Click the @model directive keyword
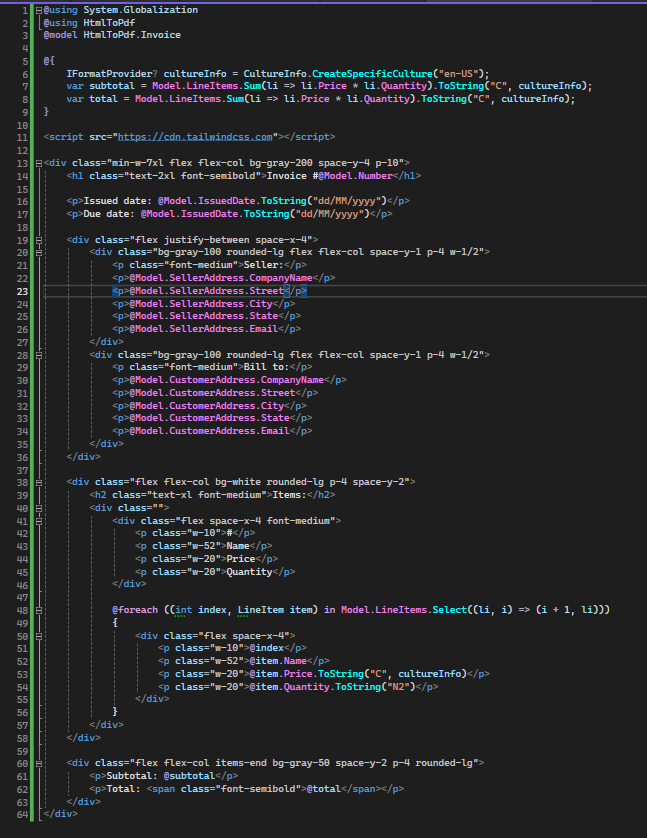The width and height of the screenshot is (647, 838). (60, 35)
